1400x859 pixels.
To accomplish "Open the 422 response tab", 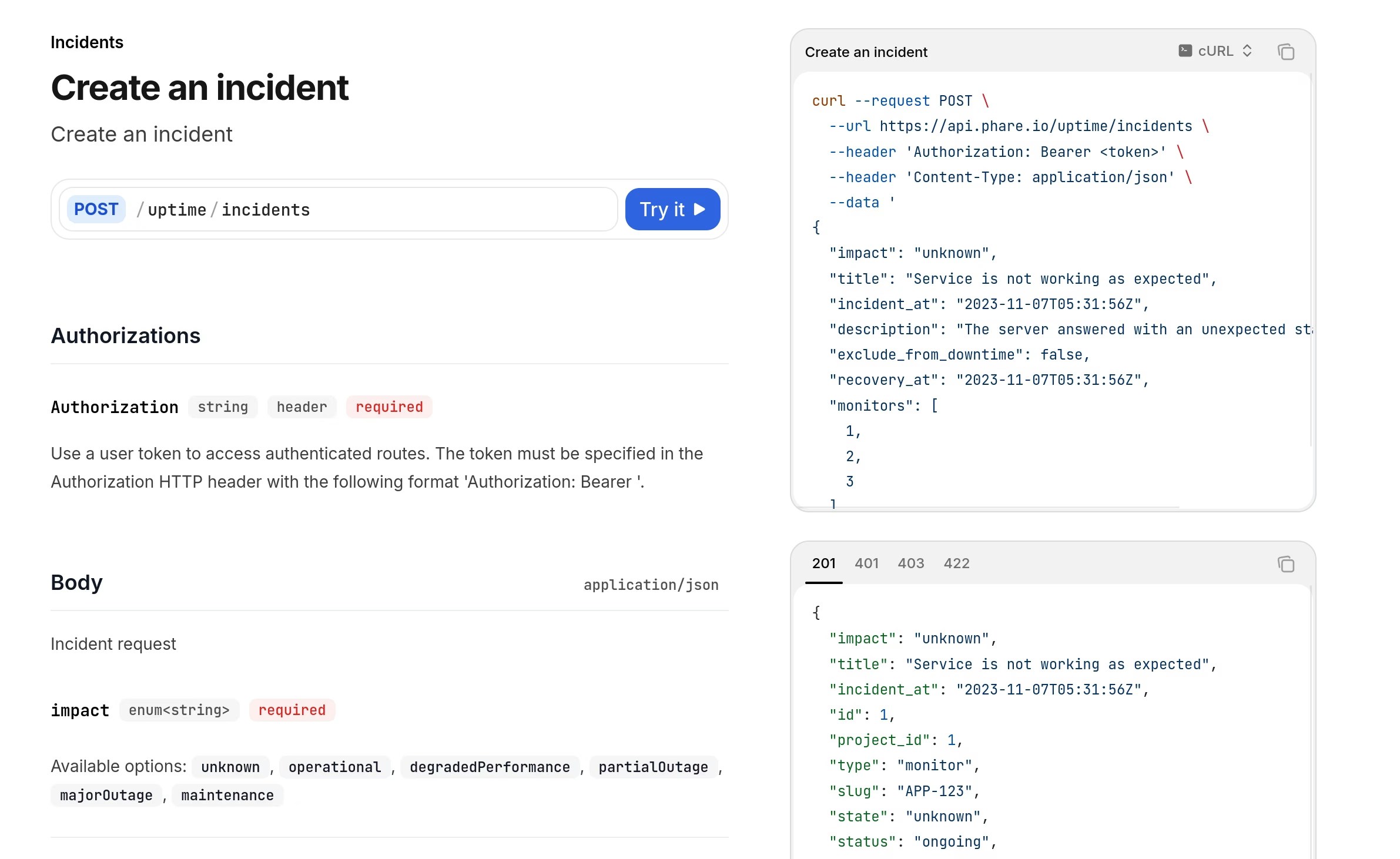I will tap(957, 563).
